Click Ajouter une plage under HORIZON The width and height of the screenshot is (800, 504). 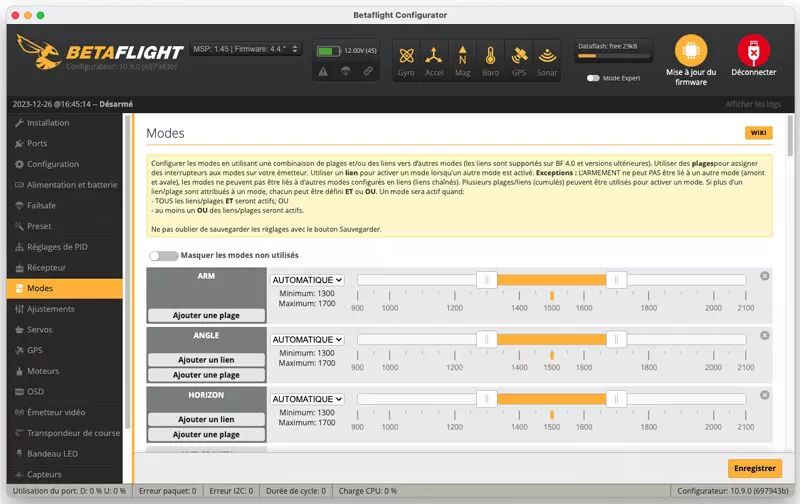[206, 435]
